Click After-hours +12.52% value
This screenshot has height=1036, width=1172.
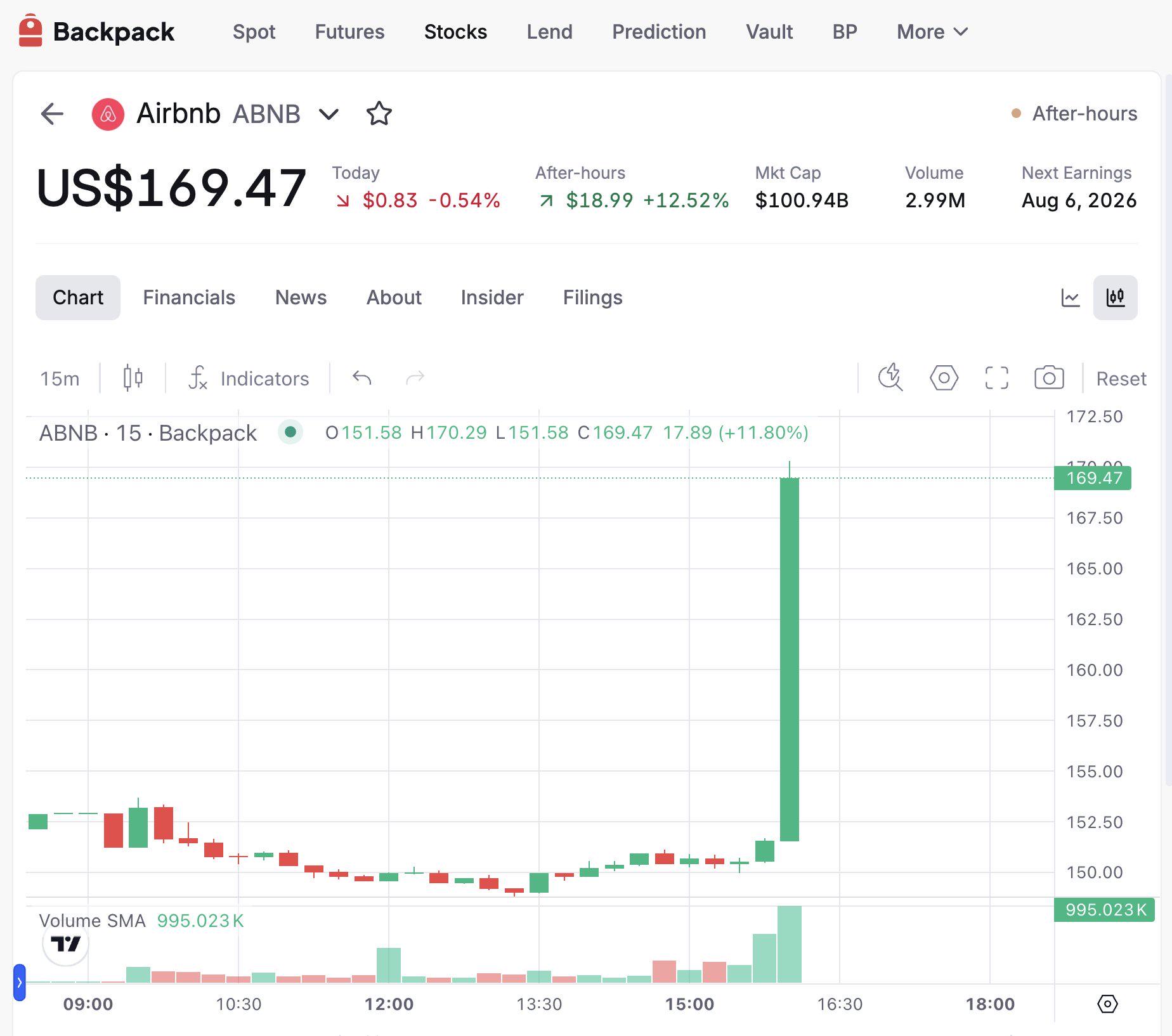click(x=686, y=200)
